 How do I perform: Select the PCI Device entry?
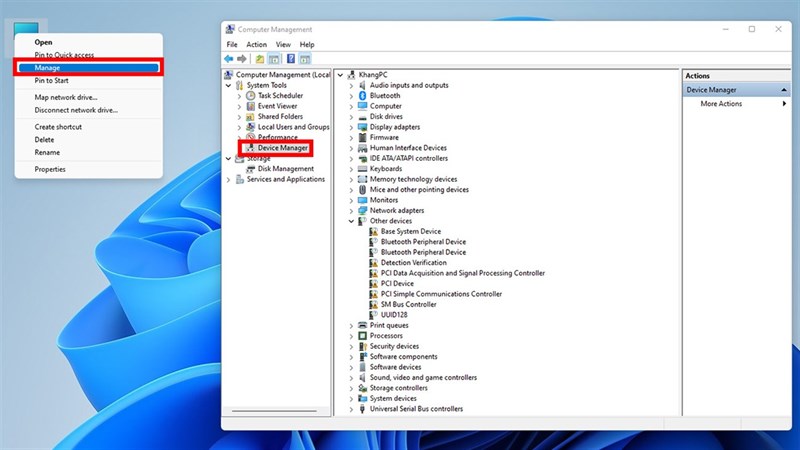397,284
